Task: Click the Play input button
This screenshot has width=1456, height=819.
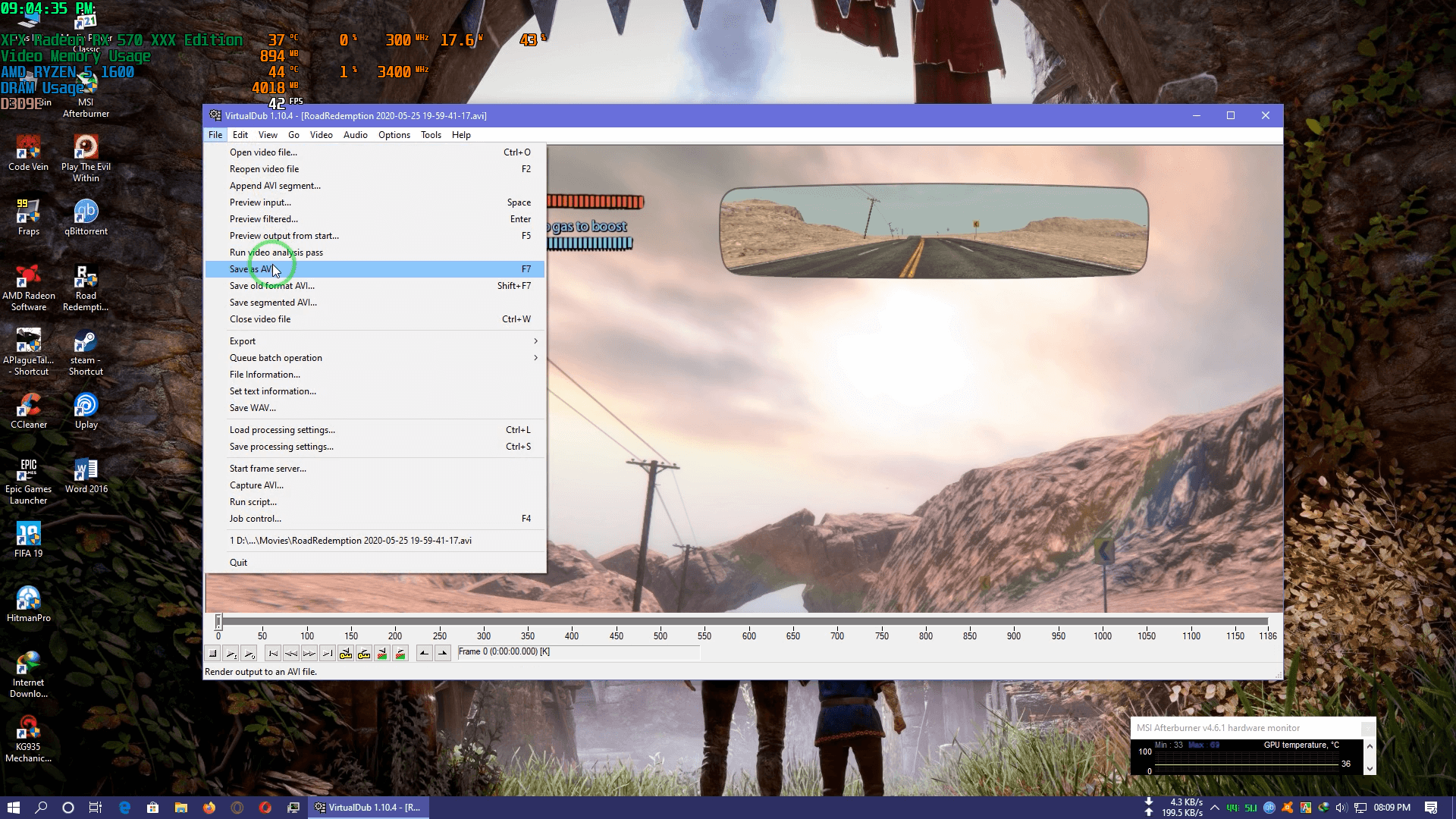Action: tap(231, 653)
